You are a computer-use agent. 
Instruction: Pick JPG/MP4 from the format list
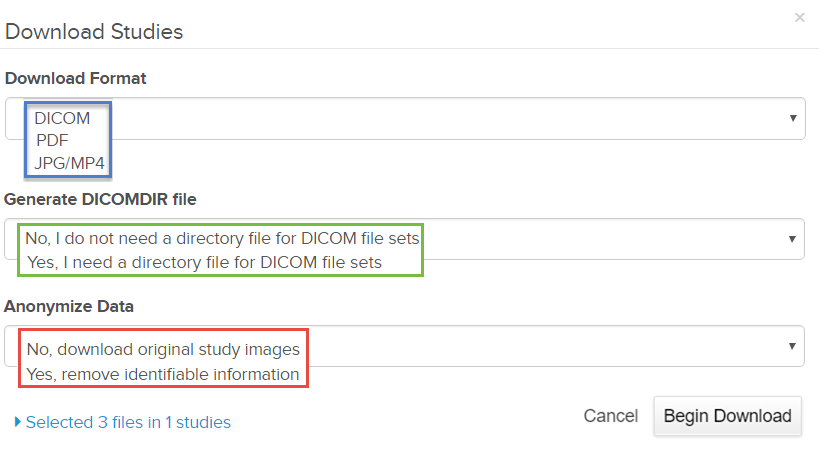pos(69,162)
